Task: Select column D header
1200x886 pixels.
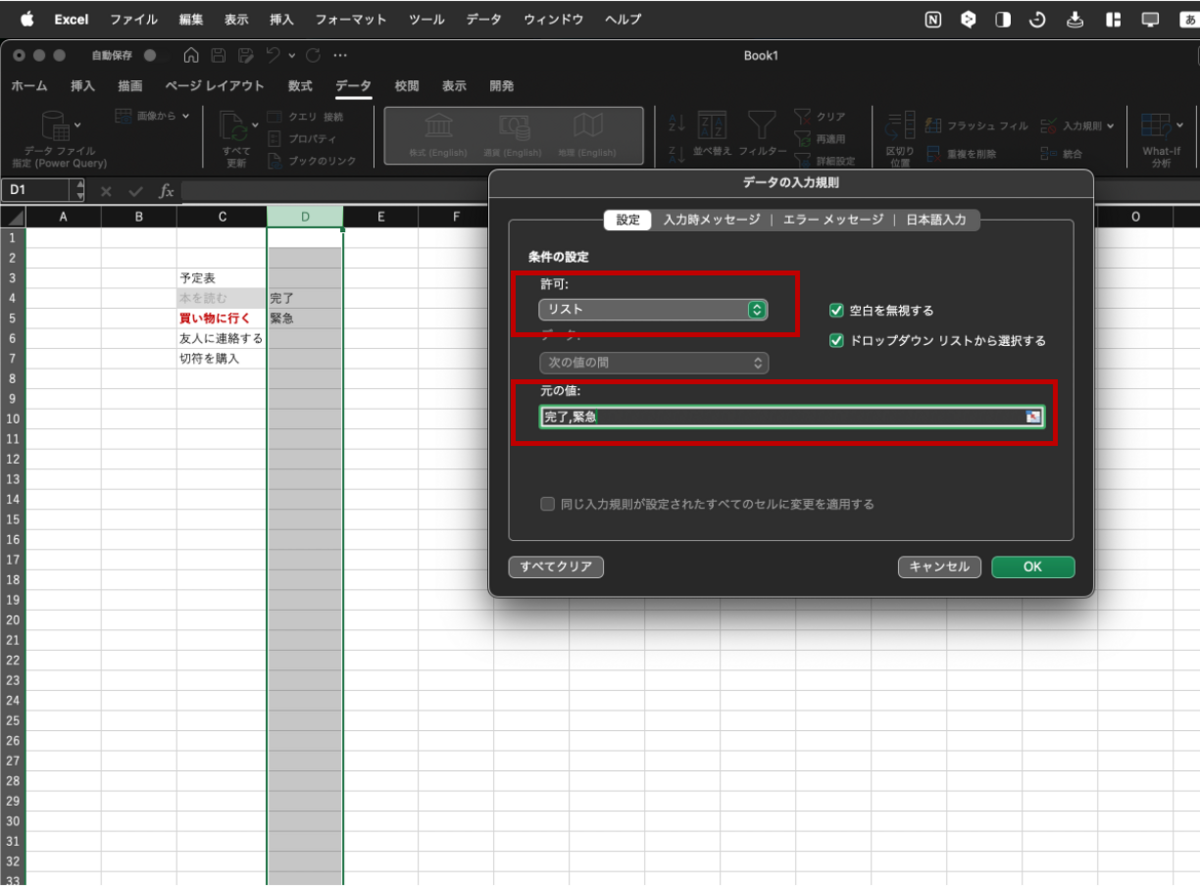Action: pyautogui.click(x=305, y=217)
